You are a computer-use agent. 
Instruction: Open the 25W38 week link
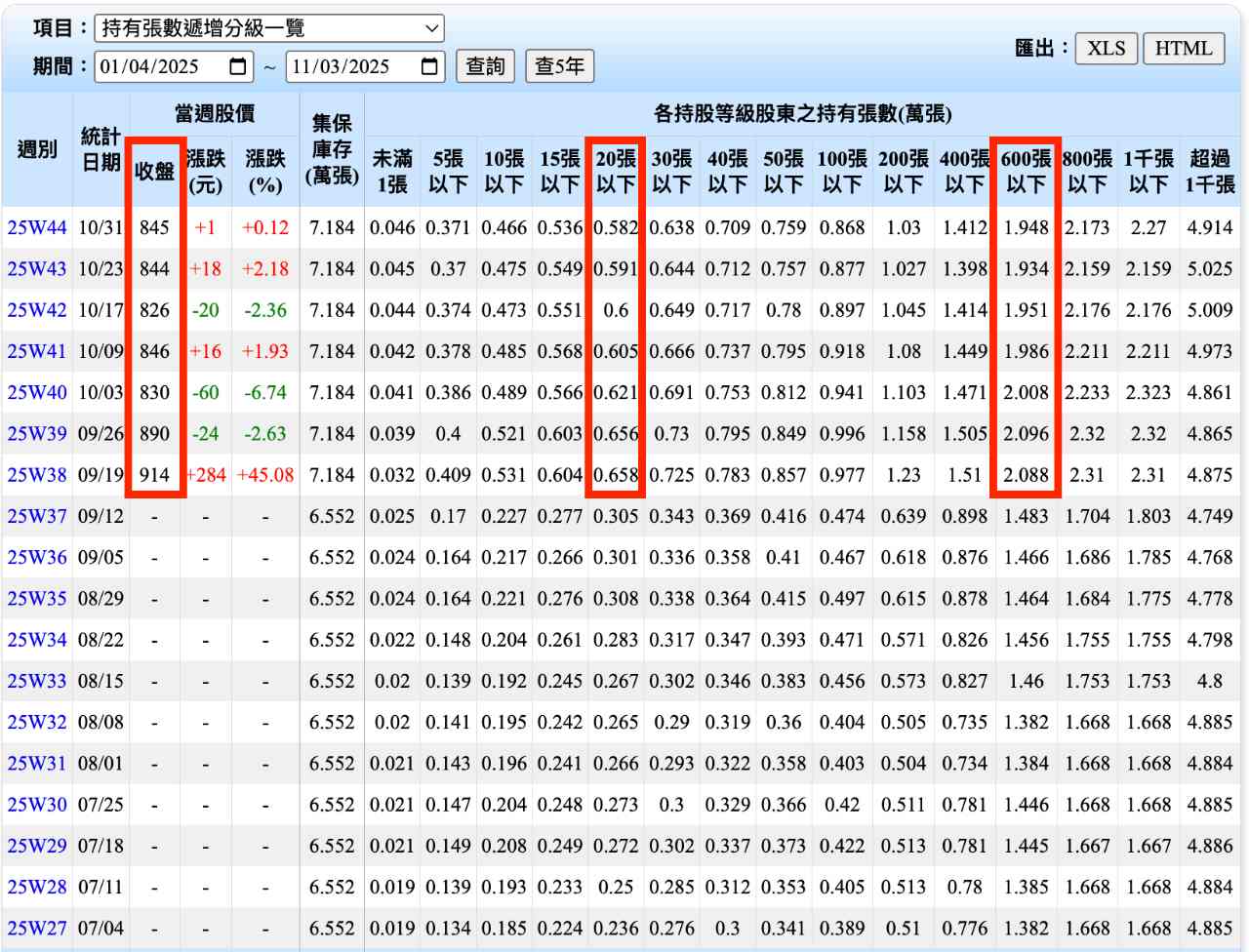(x=37, y=475)
